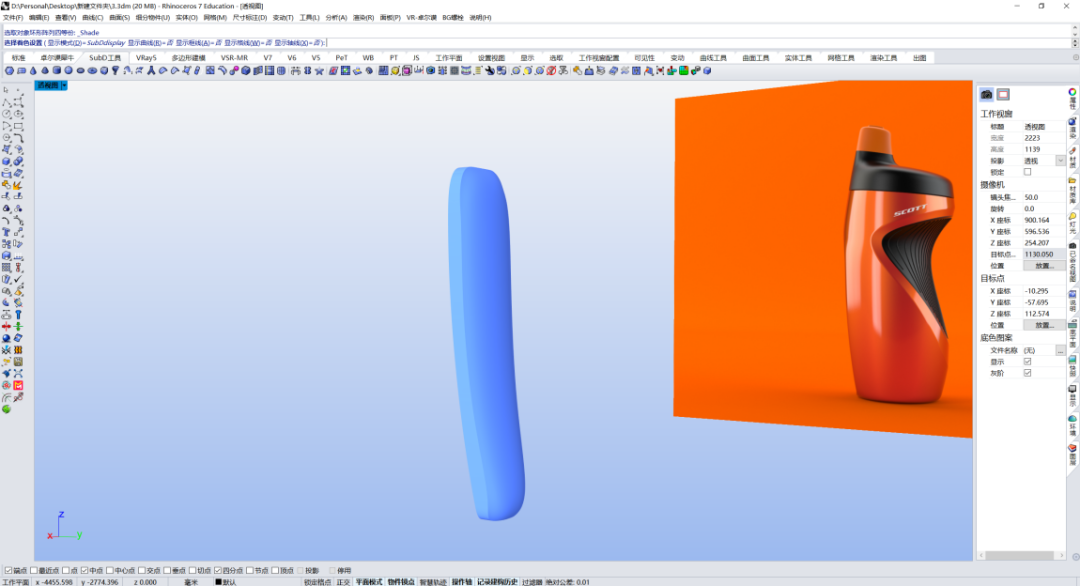Viewport: 1080px width, 586px height.
Task: Switch to the 标准 toolbar tab
Action: 19,58
